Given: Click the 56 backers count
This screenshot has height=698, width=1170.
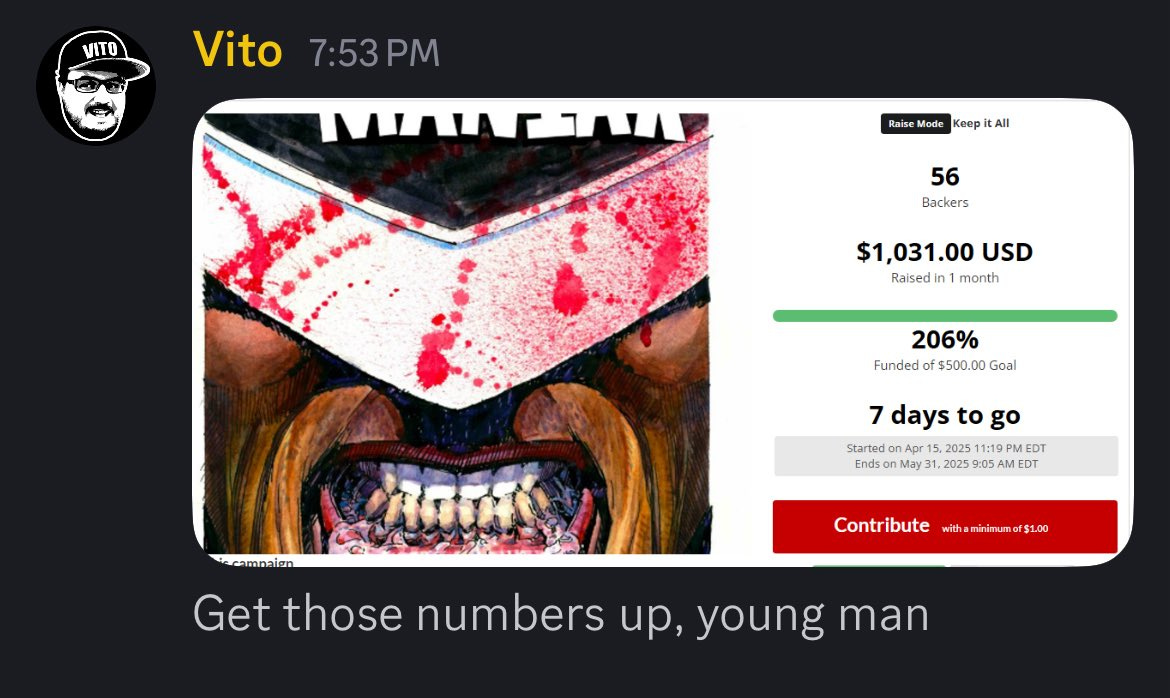Looking at the screenshot, I should 945,177.
